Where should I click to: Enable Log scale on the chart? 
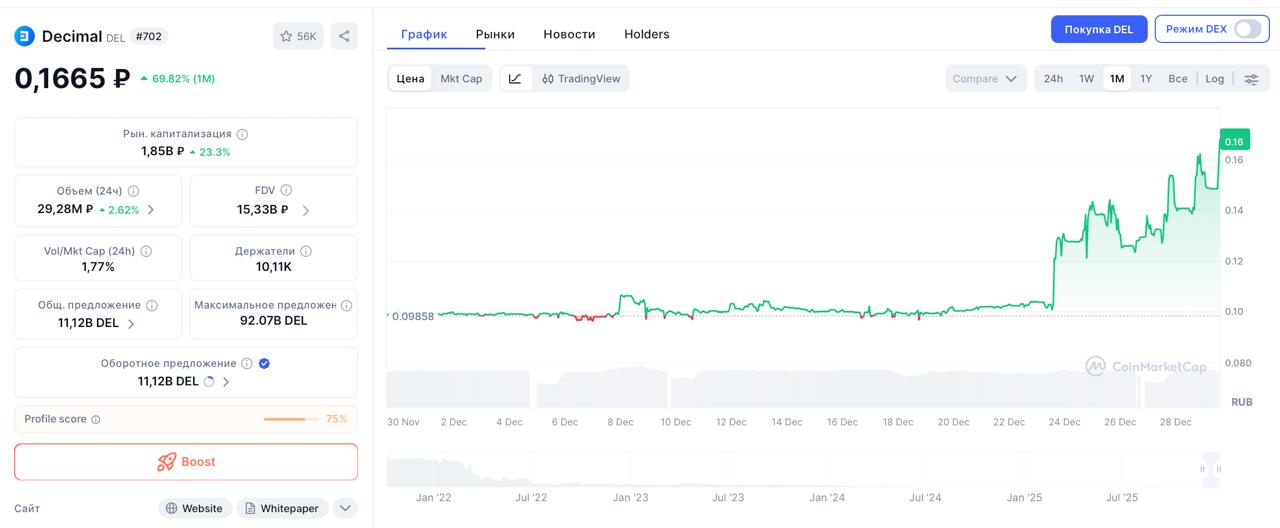[x=1214, y=79]
